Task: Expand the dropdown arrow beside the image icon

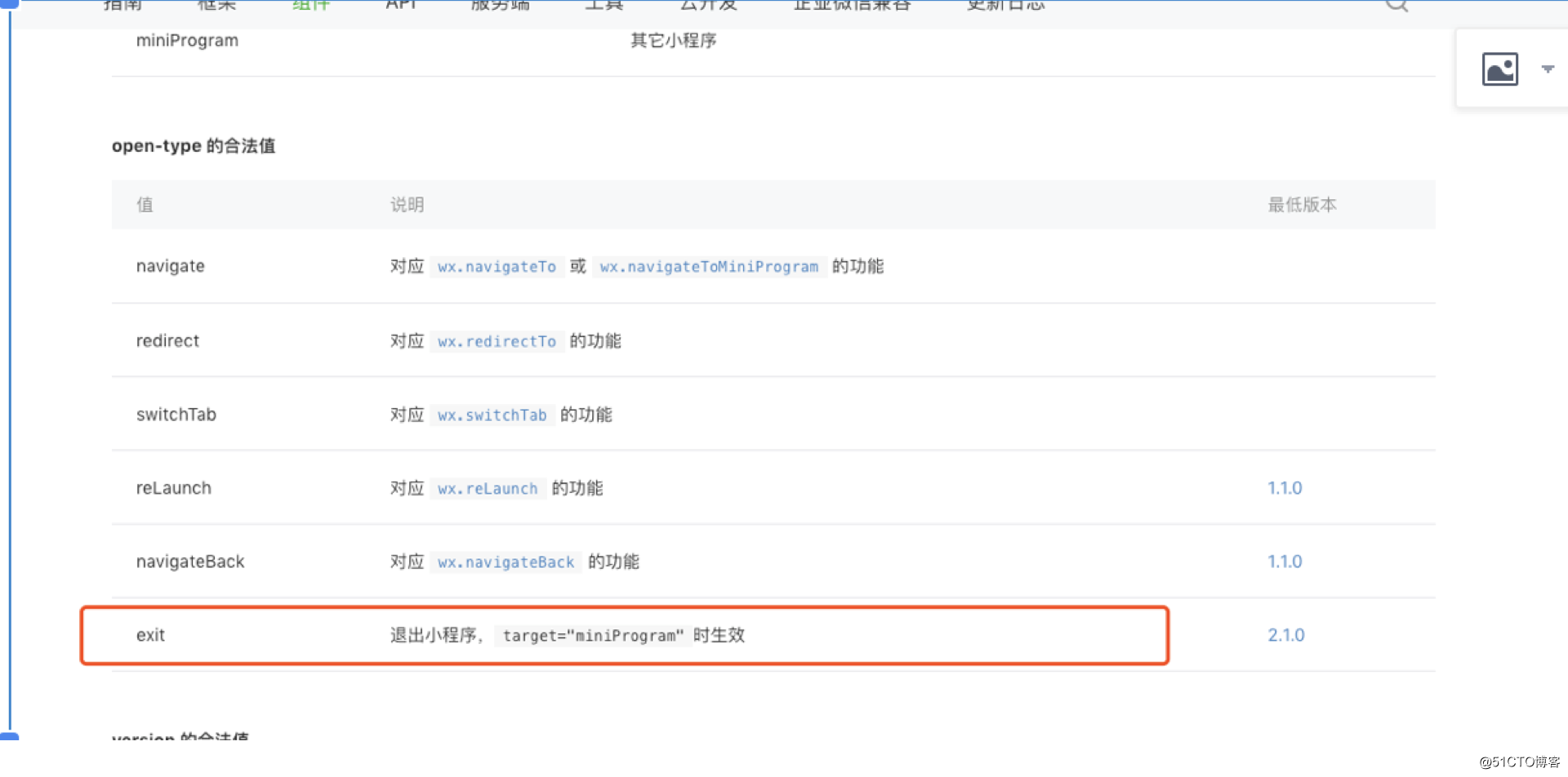Action: 1548,69
